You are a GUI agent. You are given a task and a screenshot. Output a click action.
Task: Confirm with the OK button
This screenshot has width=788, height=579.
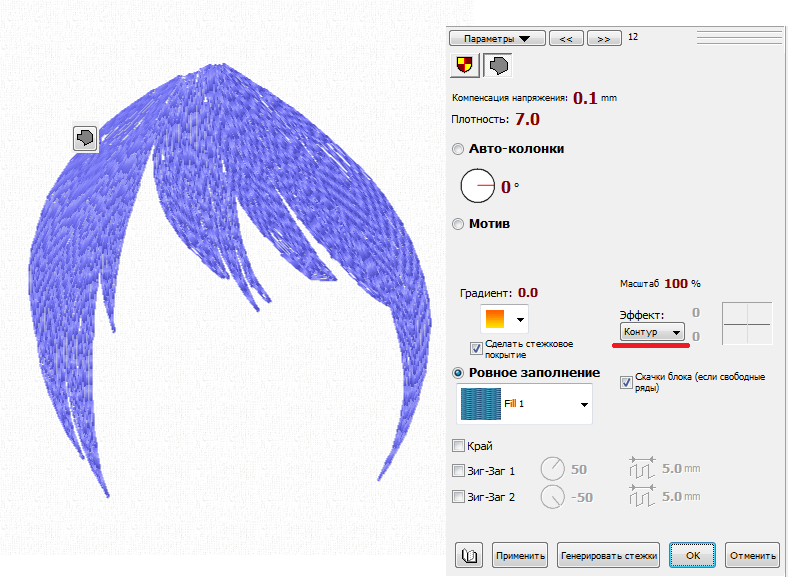point(693,555)
